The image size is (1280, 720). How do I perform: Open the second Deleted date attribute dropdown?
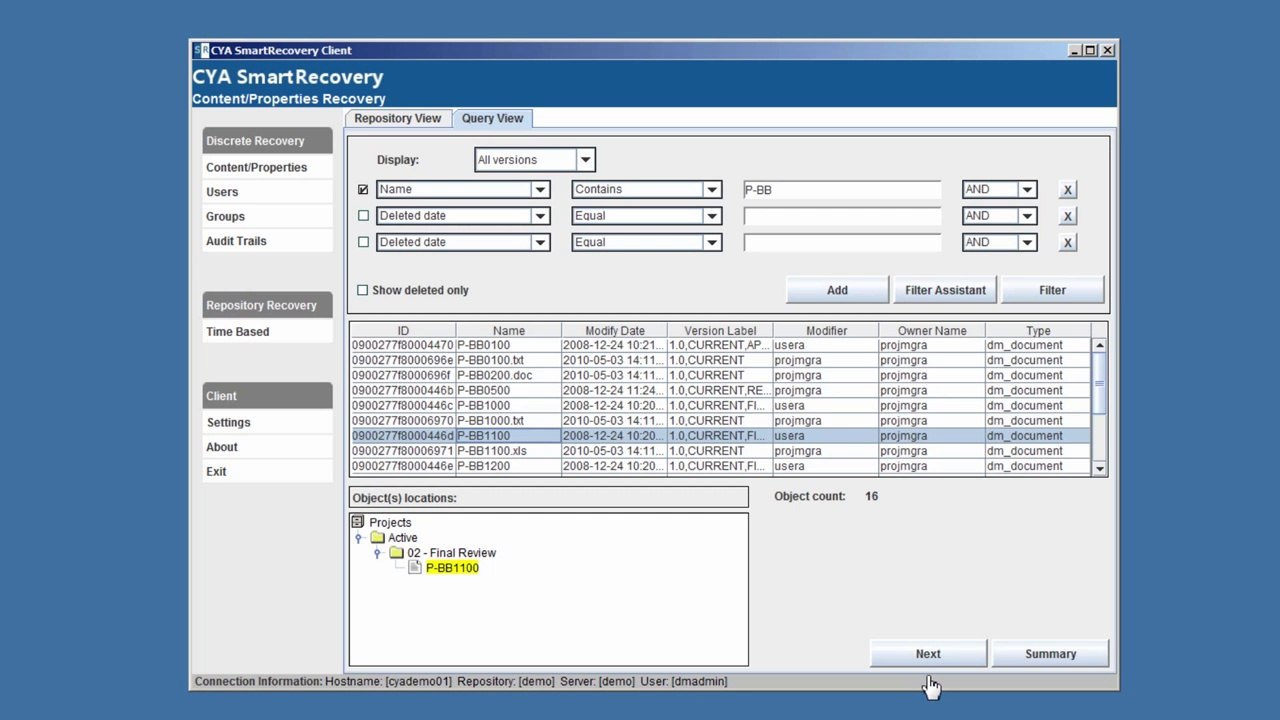tap(540, 242)
